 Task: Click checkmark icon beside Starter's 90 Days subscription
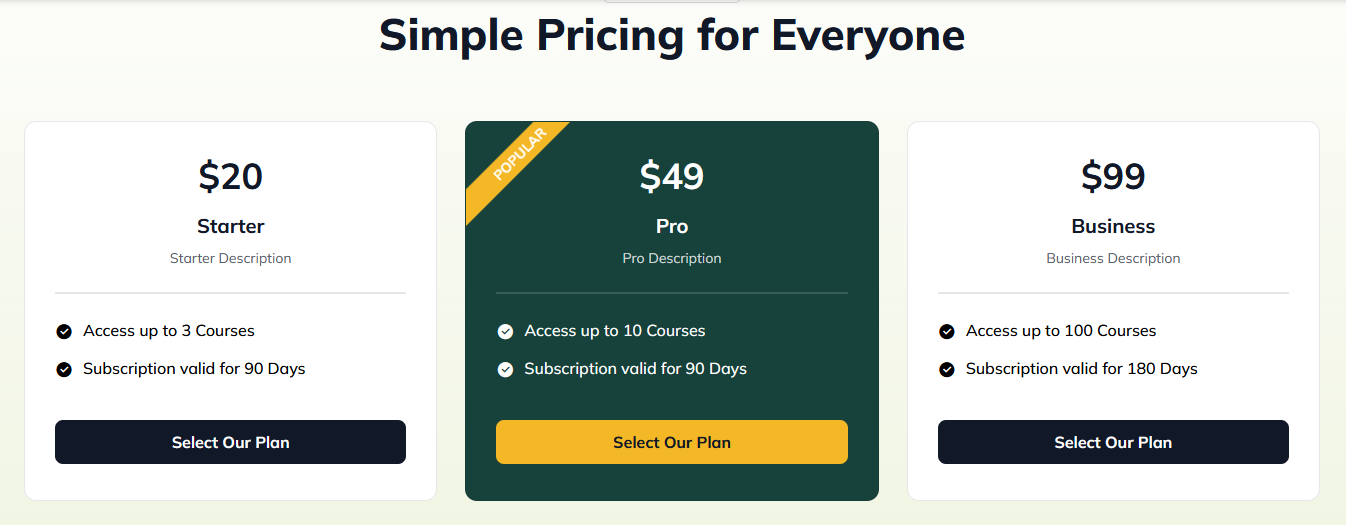(x=64, y=369)
